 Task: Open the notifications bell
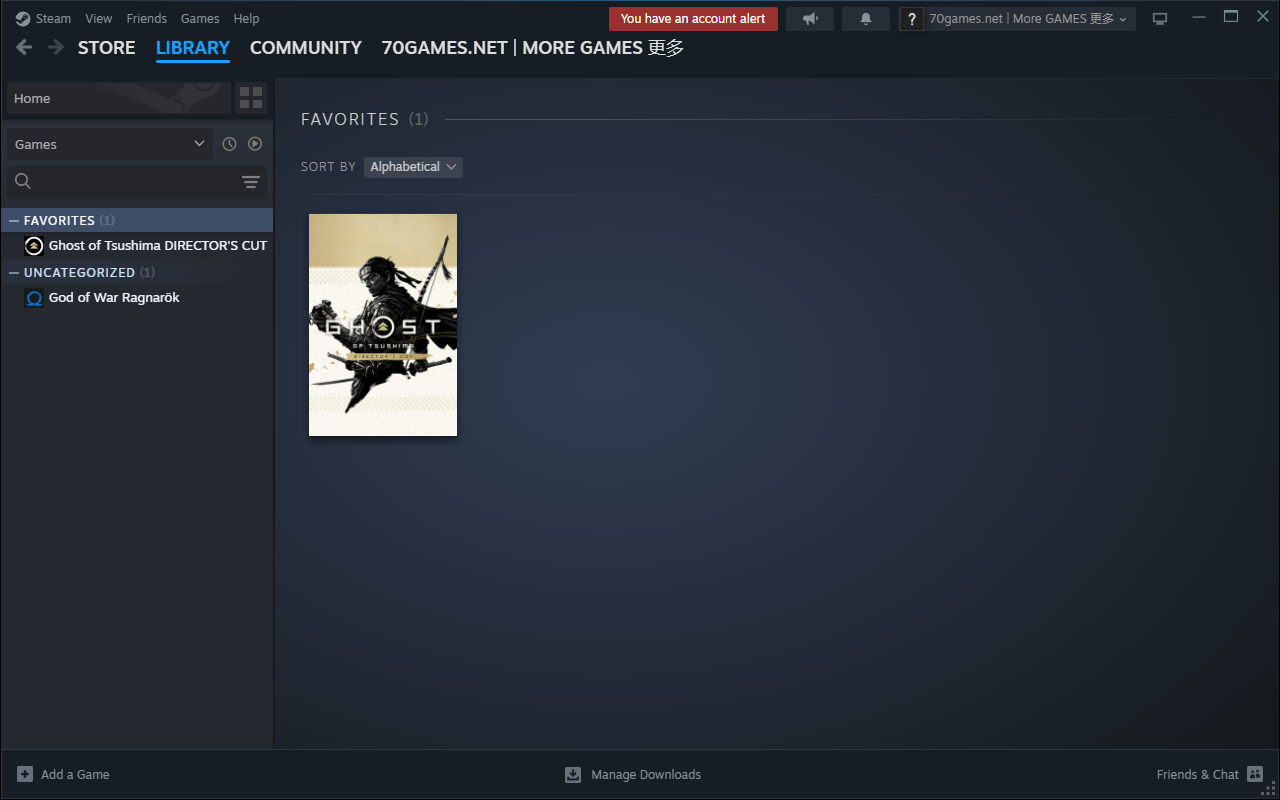pyautogui.click(x=866, y=19)
